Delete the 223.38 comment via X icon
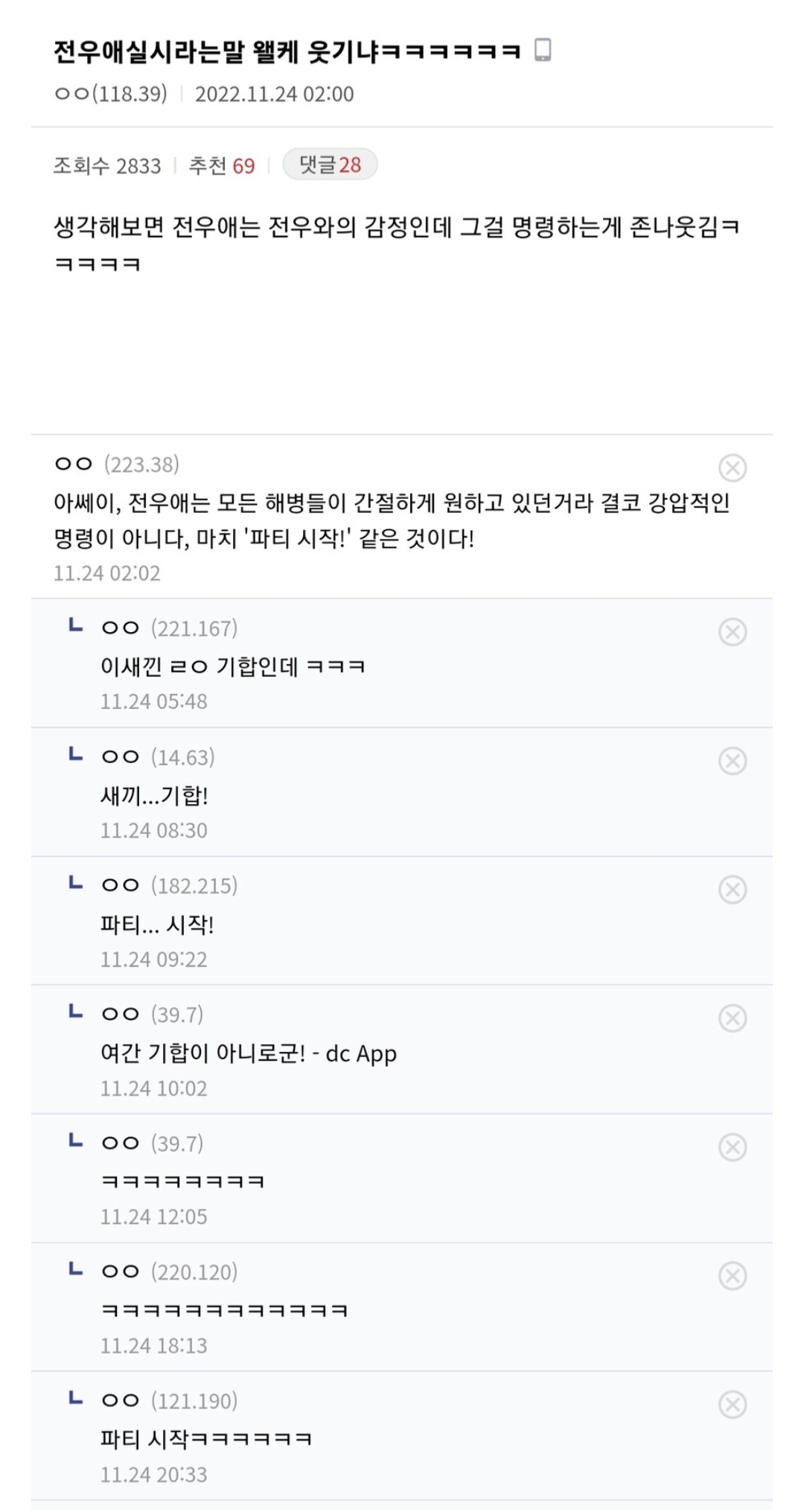Viewport: 804px width, 1512px height. click(733, 468)
